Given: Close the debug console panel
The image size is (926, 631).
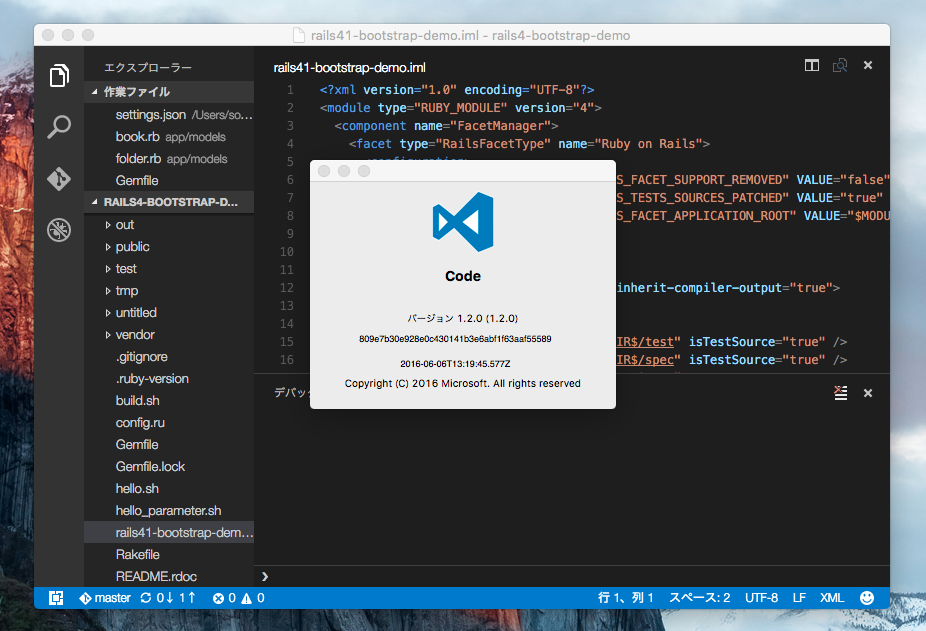Looking at the screenshot, I should click(x=868, y=393).
